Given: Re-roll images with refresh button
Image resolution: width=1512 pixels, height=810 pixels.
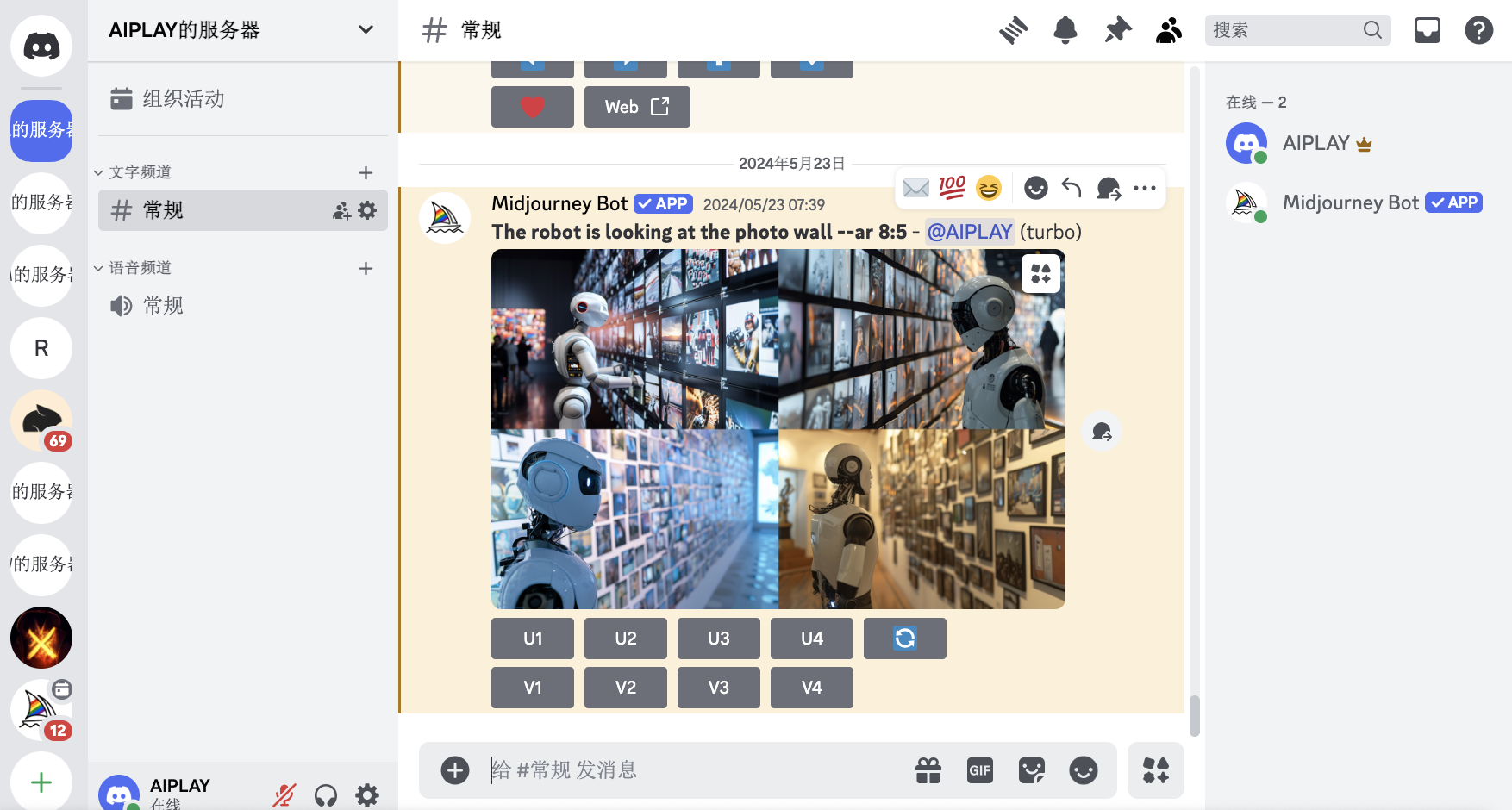Looking at the screenshot, I should [905, 639].
